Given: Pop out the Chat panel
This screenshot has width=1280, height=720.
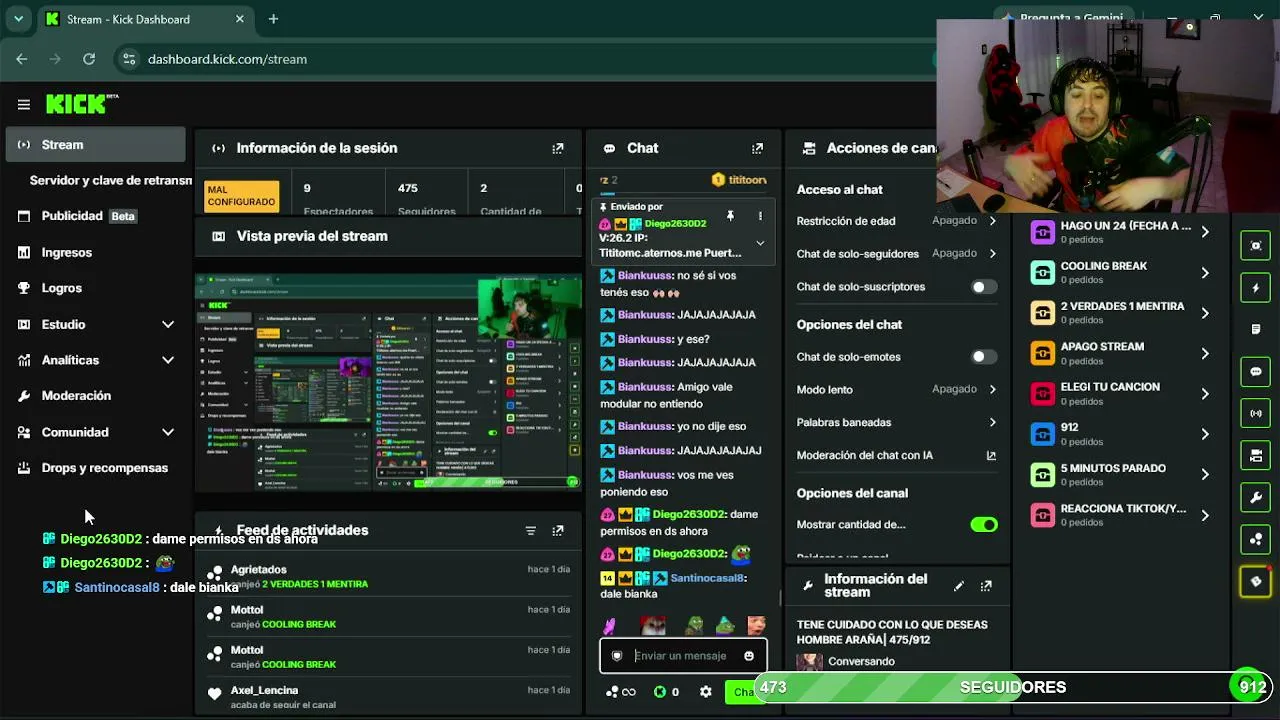Looking at the screenshot, I should pyautogui.click(x=757, y=148).
